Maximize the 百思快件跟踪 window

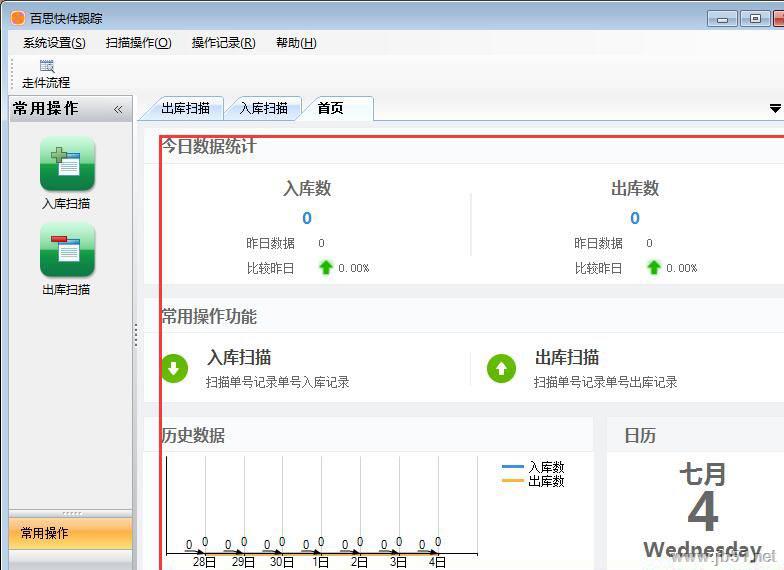pos(756,19)
